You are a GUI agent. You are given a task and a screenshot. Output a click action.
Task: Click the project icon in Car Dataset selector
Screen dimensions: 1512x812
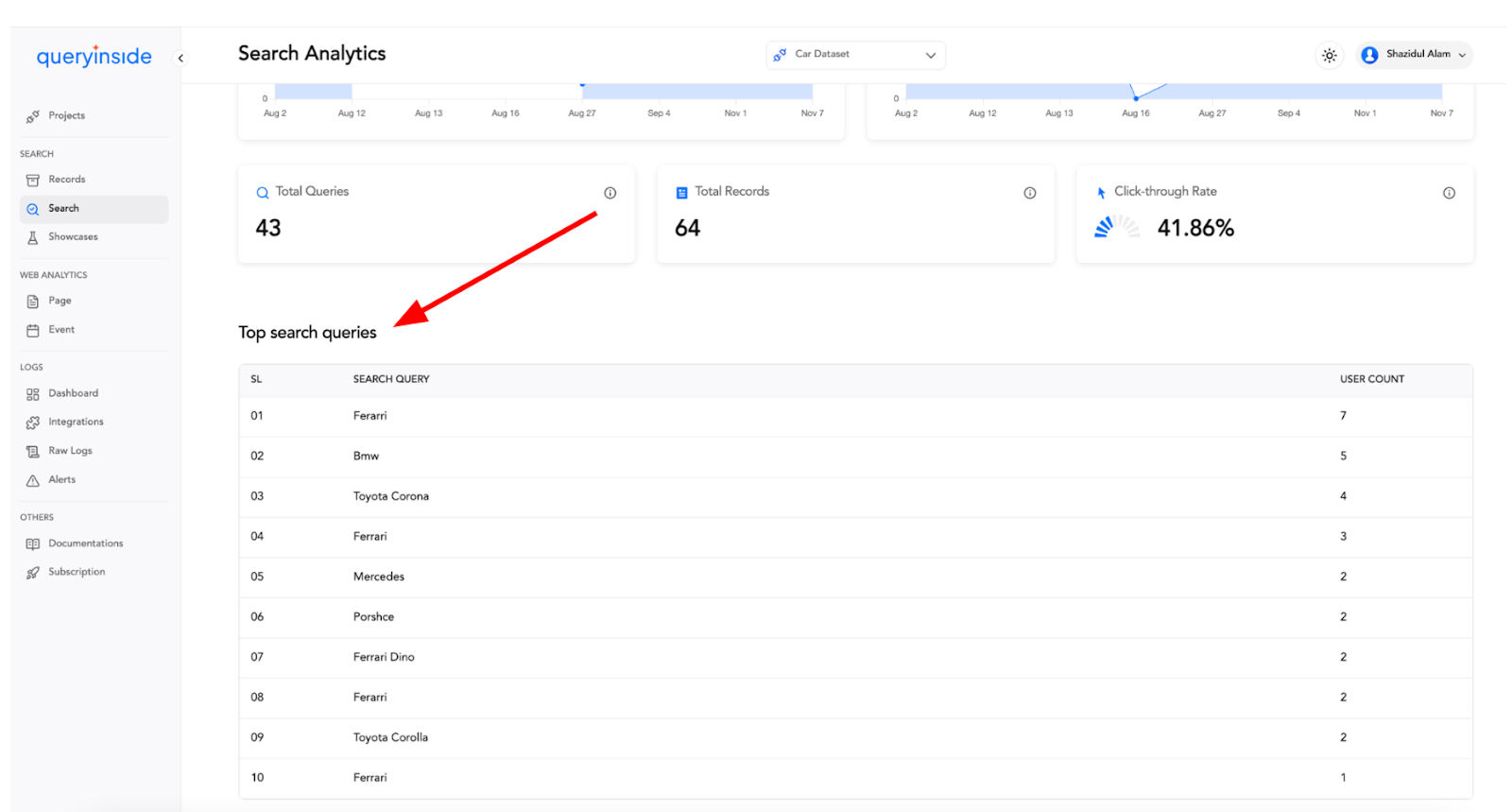coord(780,55)
